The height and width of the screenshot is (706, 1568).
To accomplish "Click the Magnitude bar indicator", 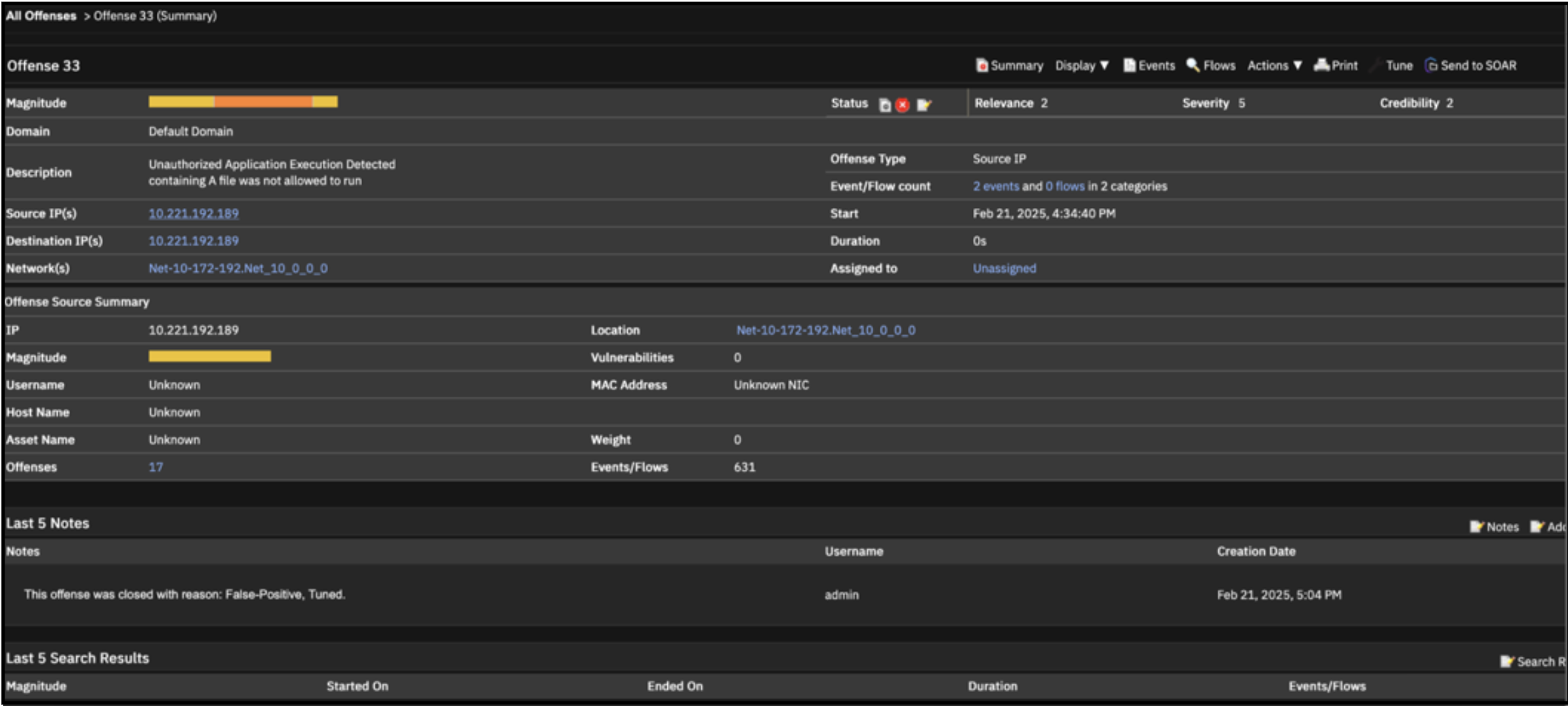I will pyautogui.click(x=243, y=102).
